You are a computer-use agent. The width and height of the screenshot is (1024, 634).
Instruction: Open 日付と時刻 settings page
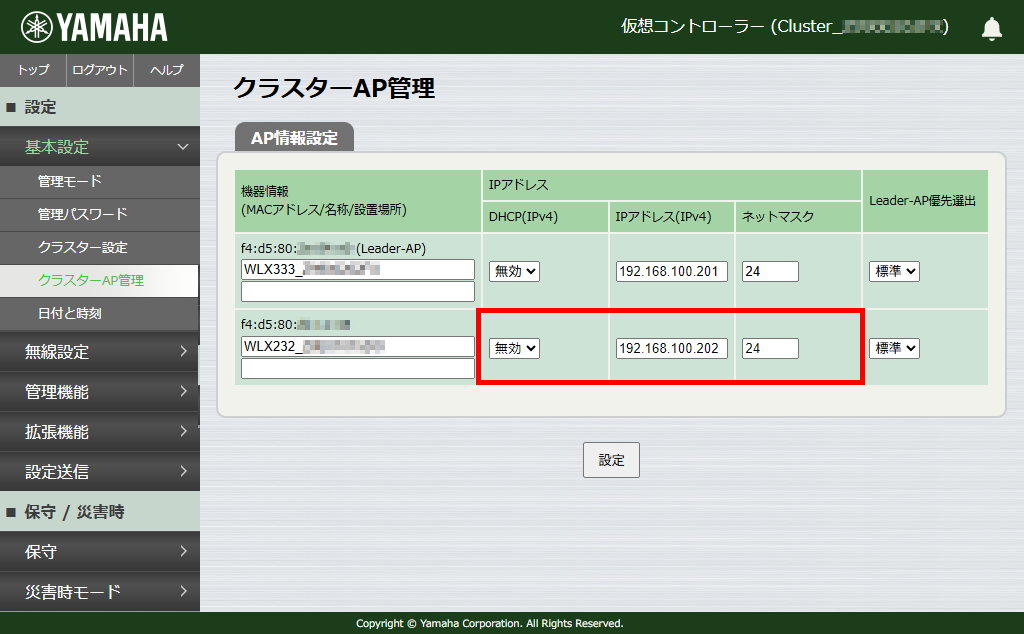tap(100, 313)
